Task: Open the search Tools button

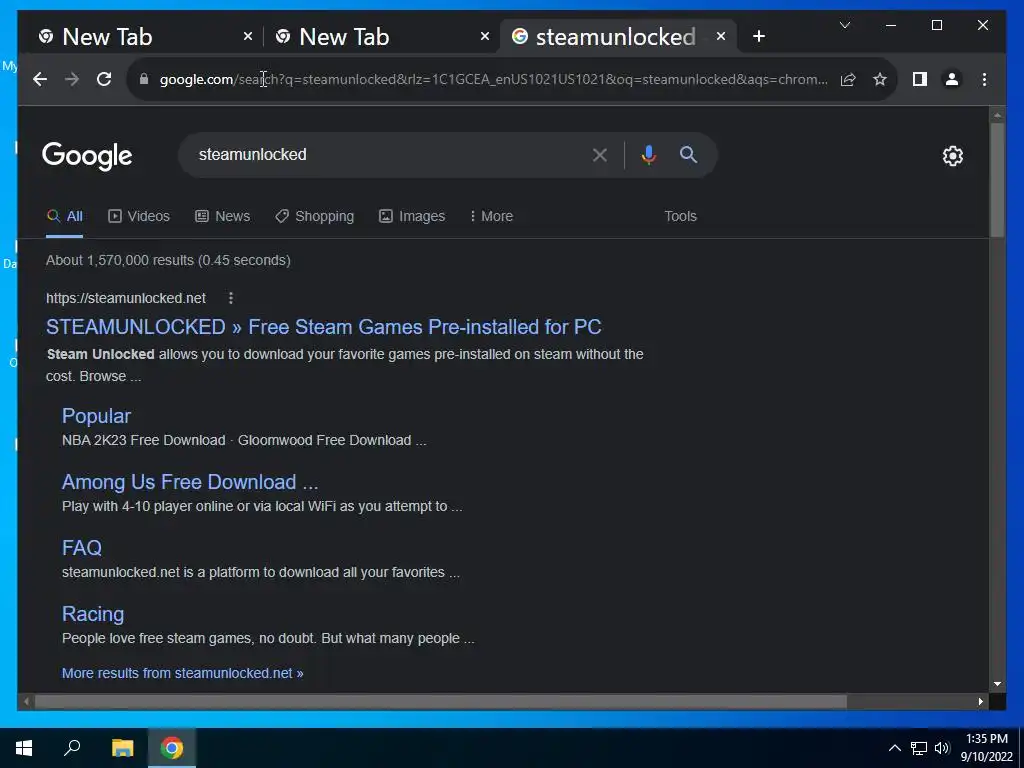Action: [680, 216]
